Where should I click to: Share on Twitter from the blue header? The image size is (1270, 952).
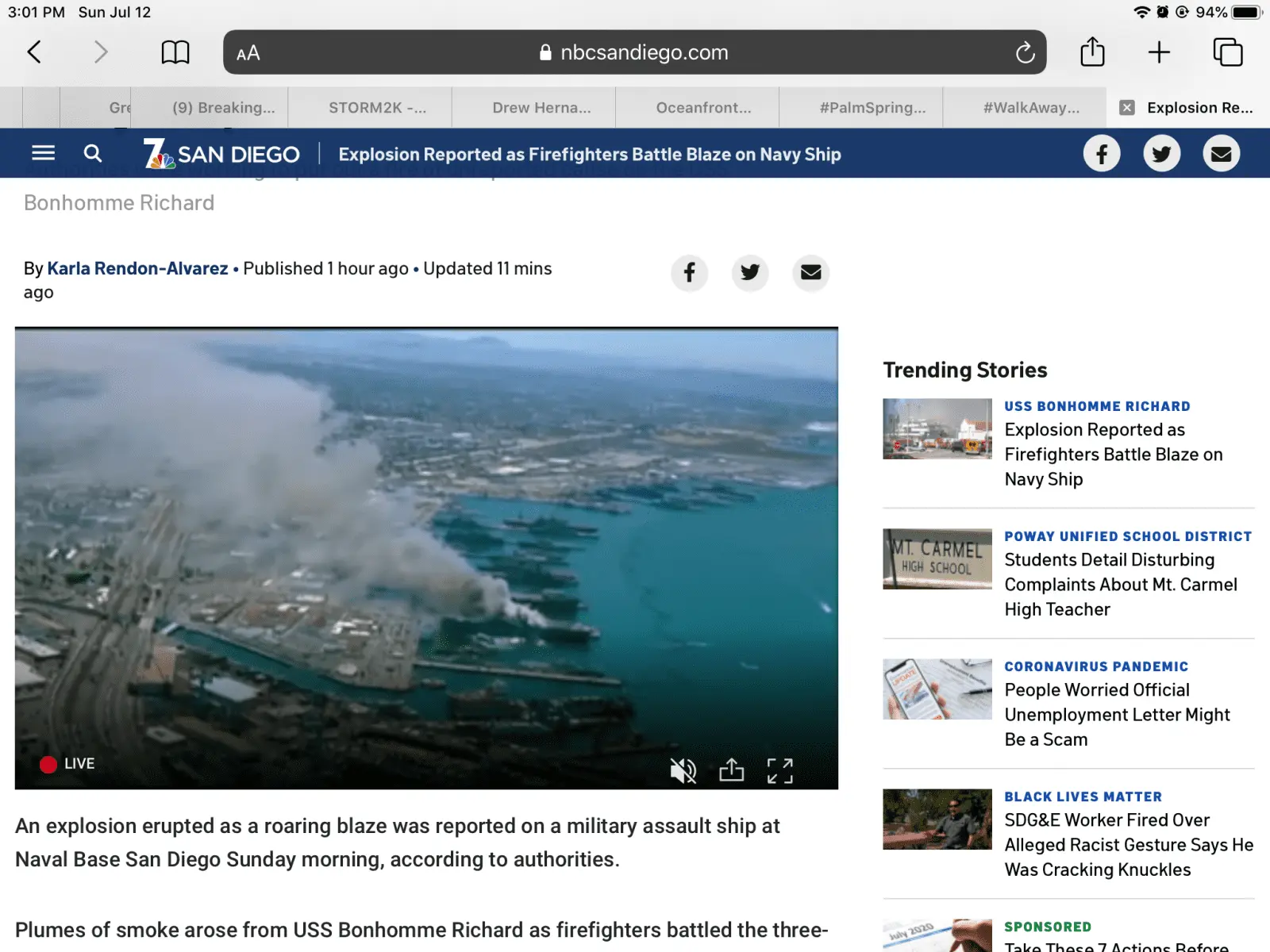point(1161,154)
